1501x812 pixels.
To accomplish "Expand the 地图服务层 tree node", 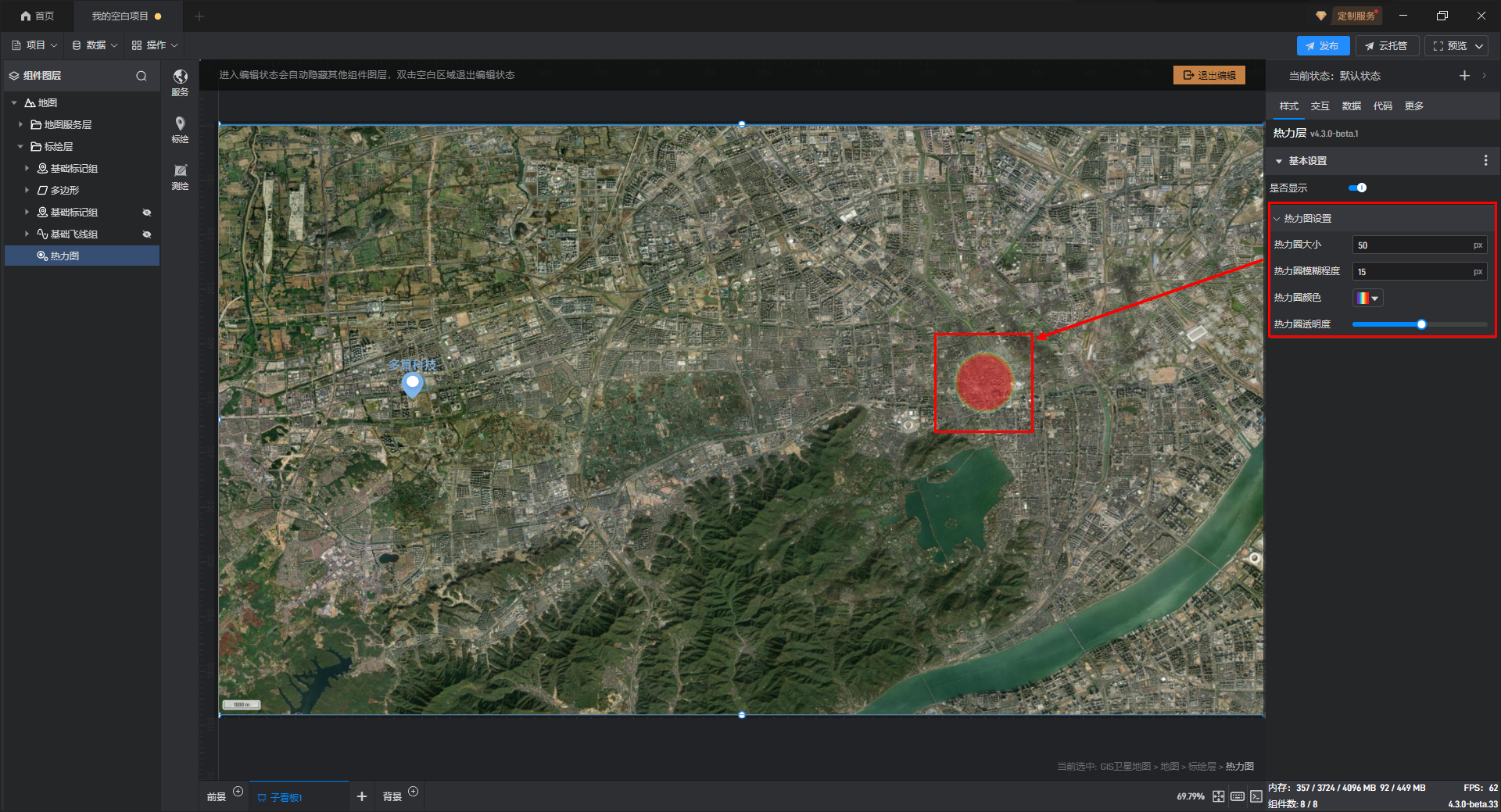I will [x=20, y=124].
